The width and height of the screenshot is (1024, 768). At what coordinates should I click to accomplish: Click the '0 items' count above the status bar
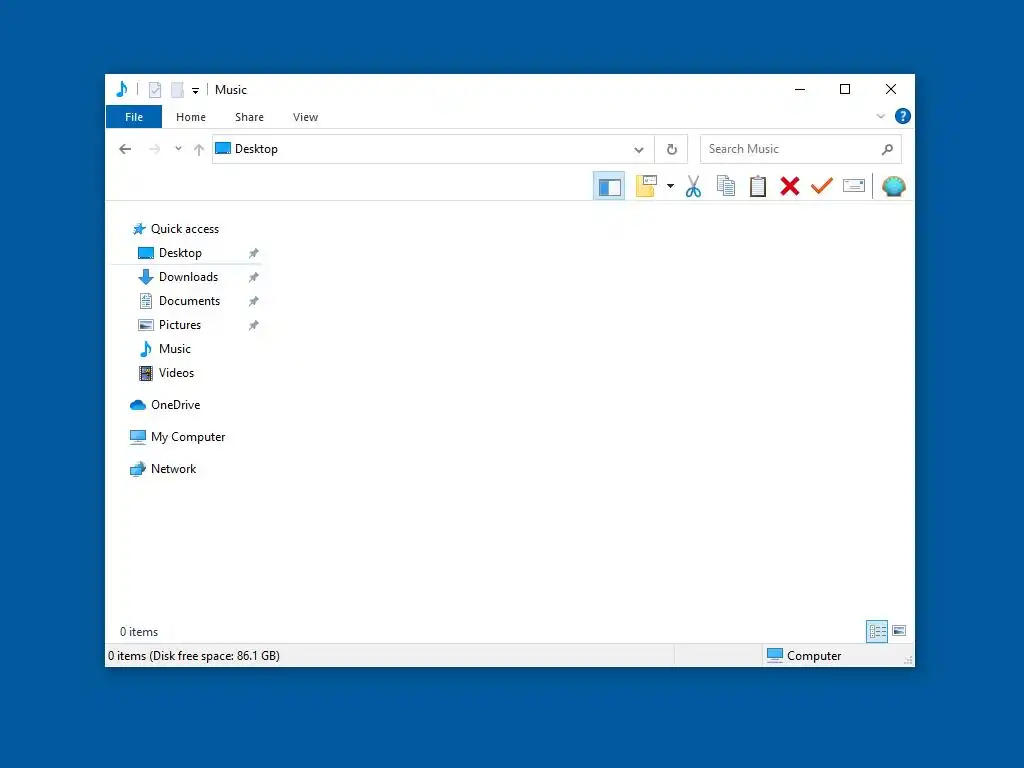click(x=138, y=632)
